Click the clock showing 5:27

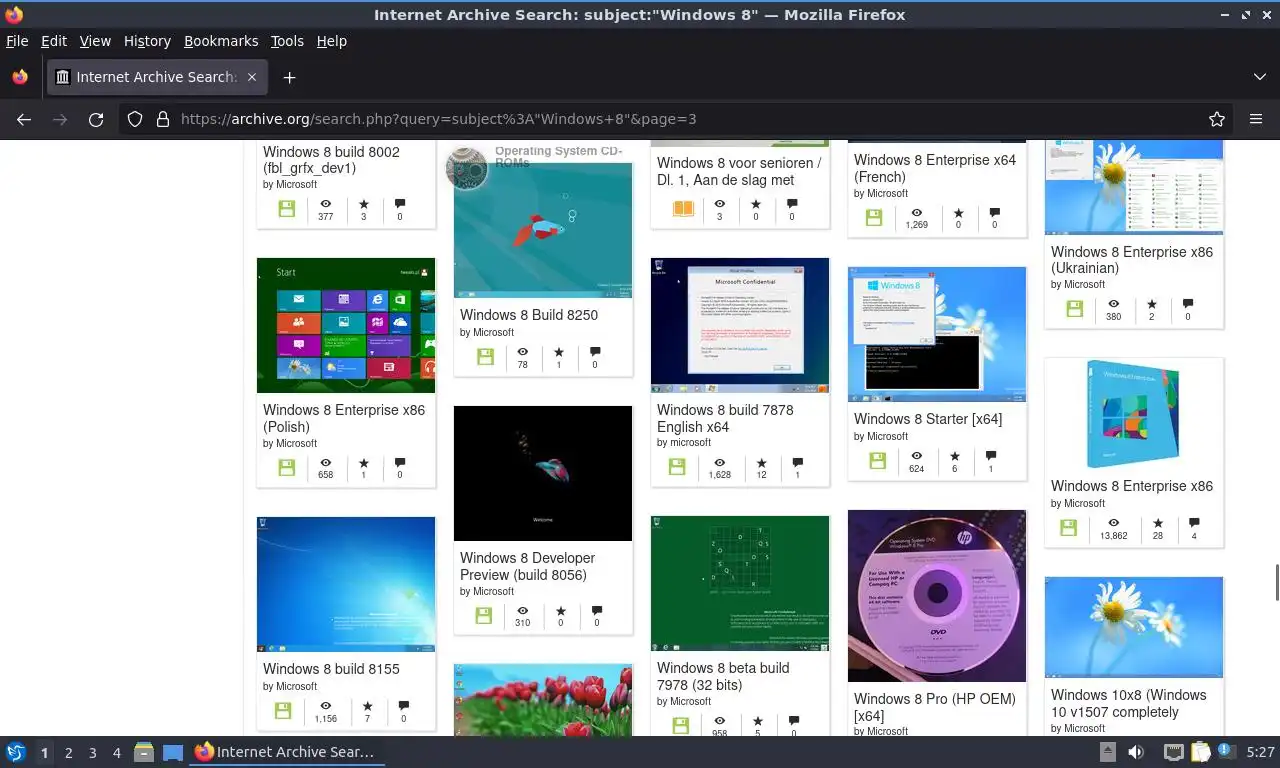(1261, 752)
